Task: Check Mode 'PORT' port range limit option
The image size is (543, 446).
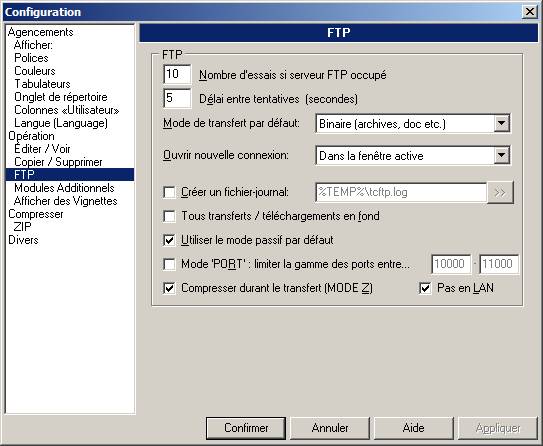Action: [x=169, y=264]
